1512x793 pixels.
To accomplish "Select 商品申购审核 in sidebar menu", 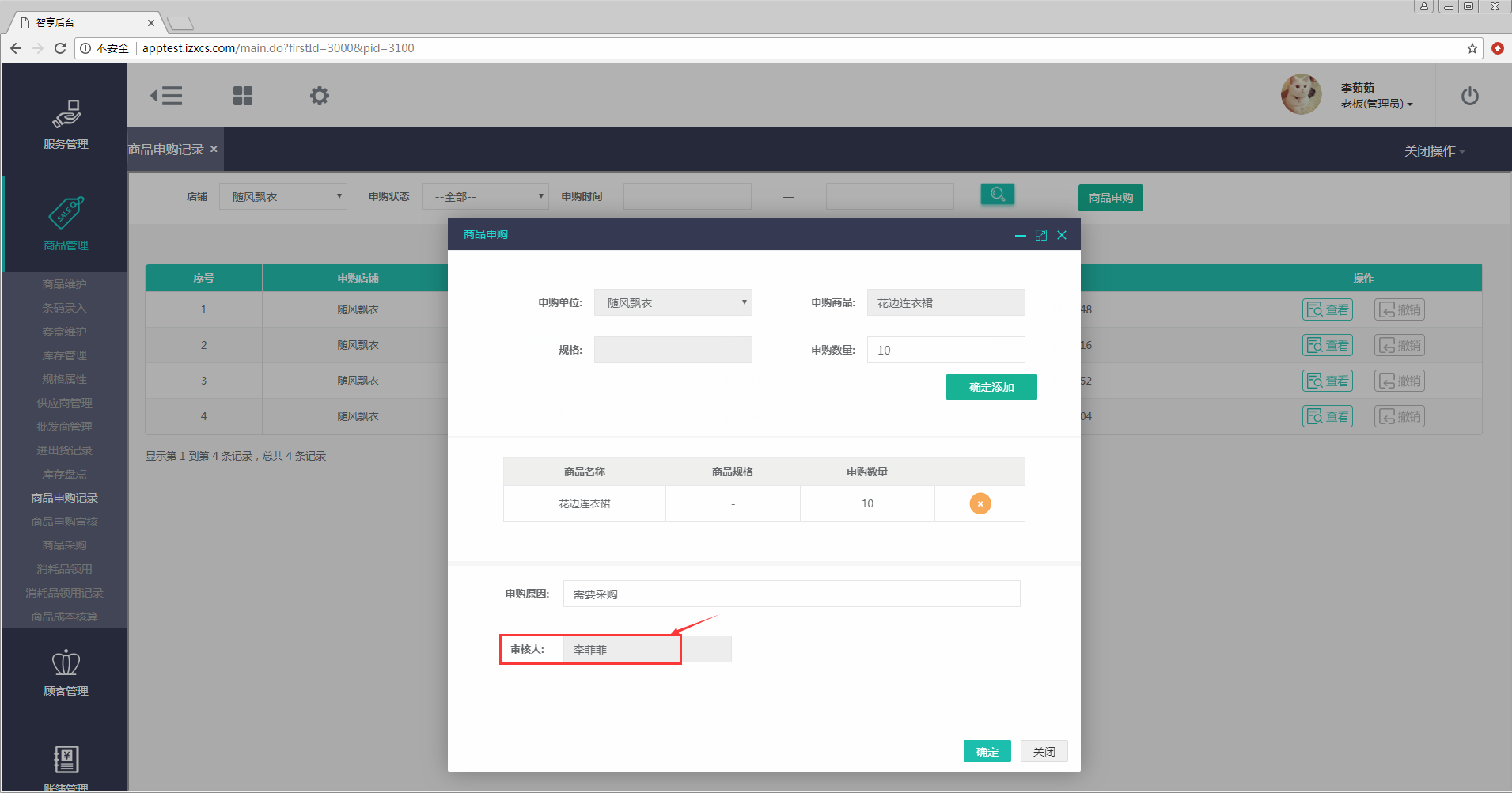I will (64, 522).
